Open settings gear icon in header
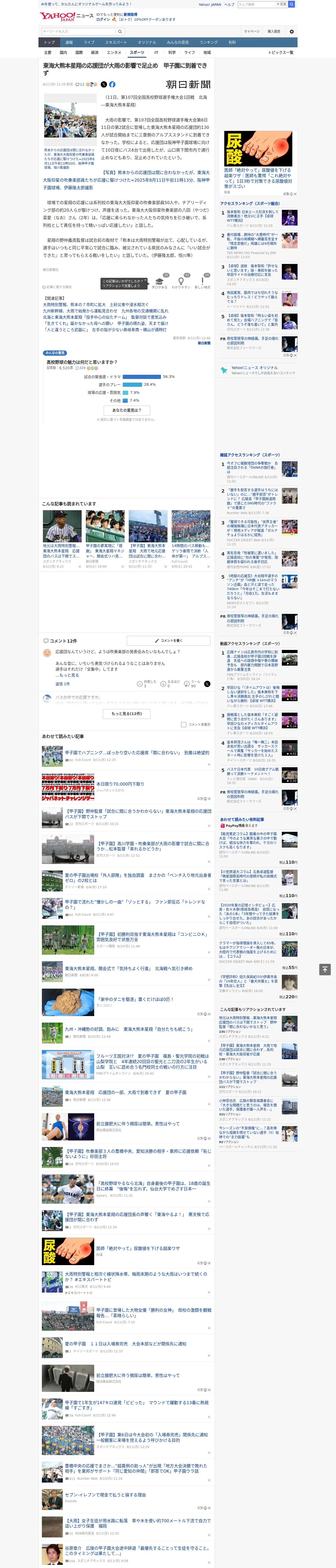 pyautogui.click(x=292, y=32)
